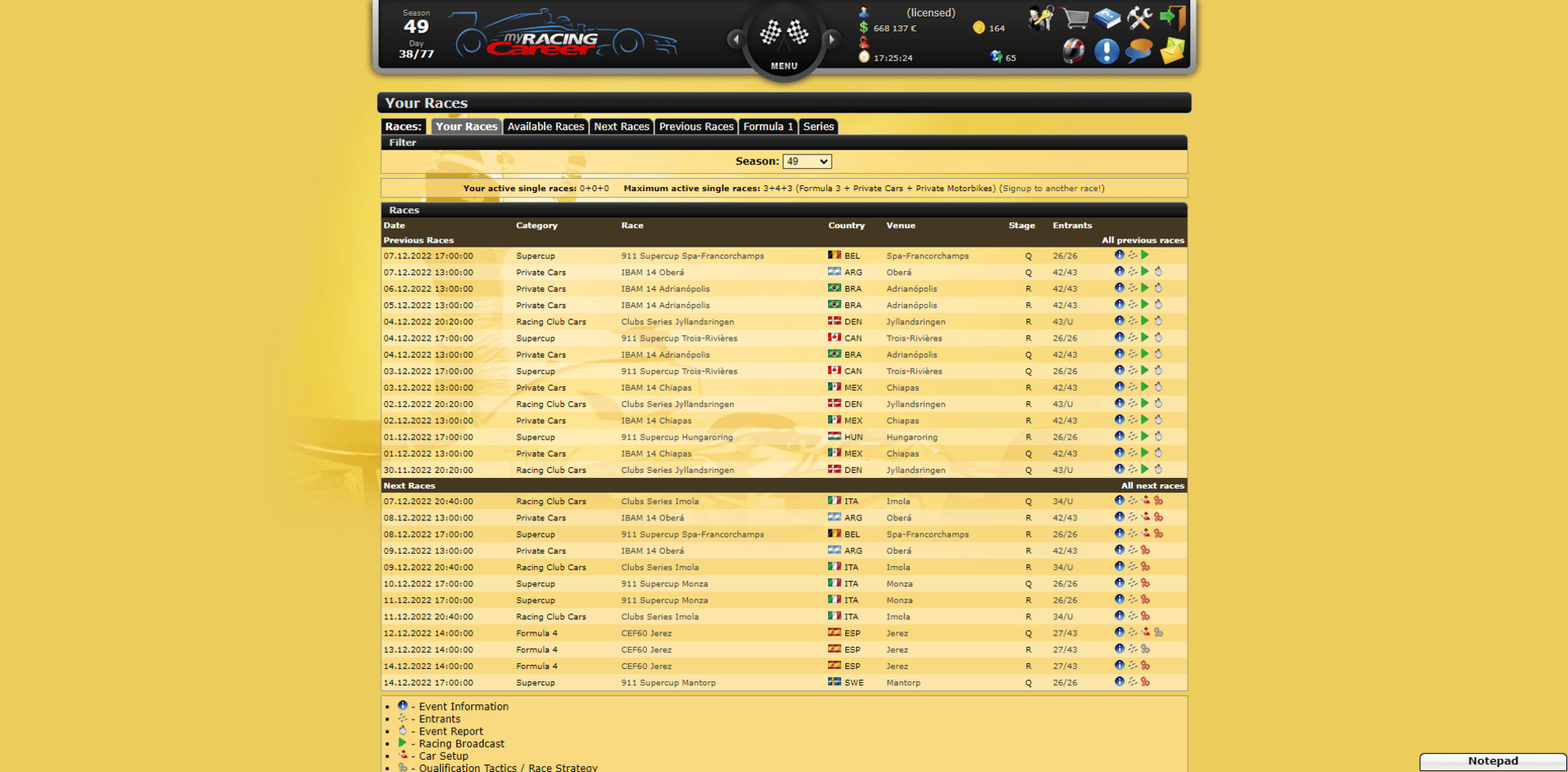Open the yellow envelope messages icon
This screenshot has width=1568, height=772.
pyautogui.click(x=1173, y=51)
